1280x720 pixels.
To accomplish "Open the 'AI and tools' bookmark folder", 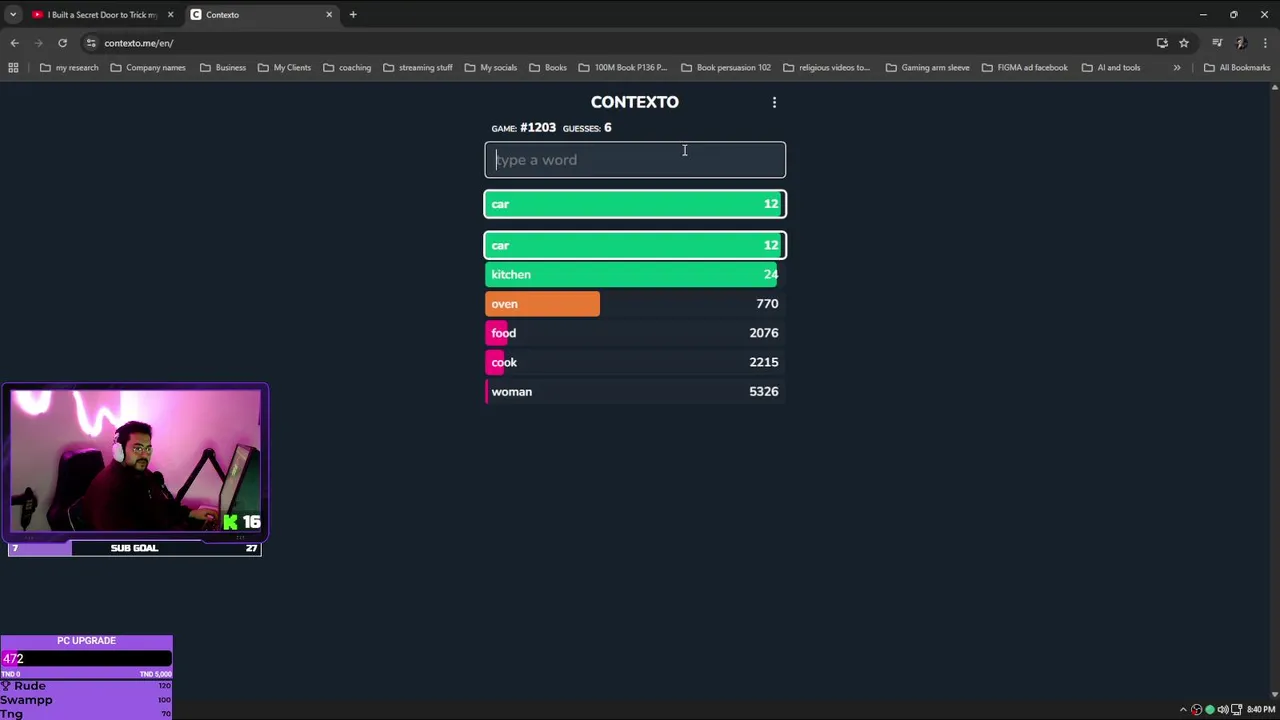I will [x=1110, y=68].
